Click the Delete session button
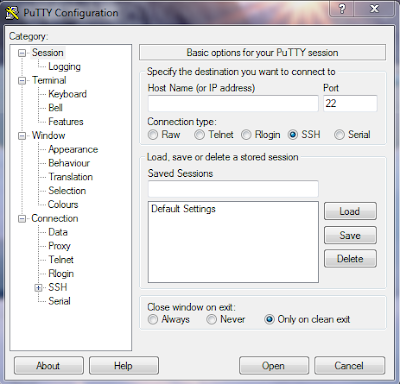 tap(350, 259)
